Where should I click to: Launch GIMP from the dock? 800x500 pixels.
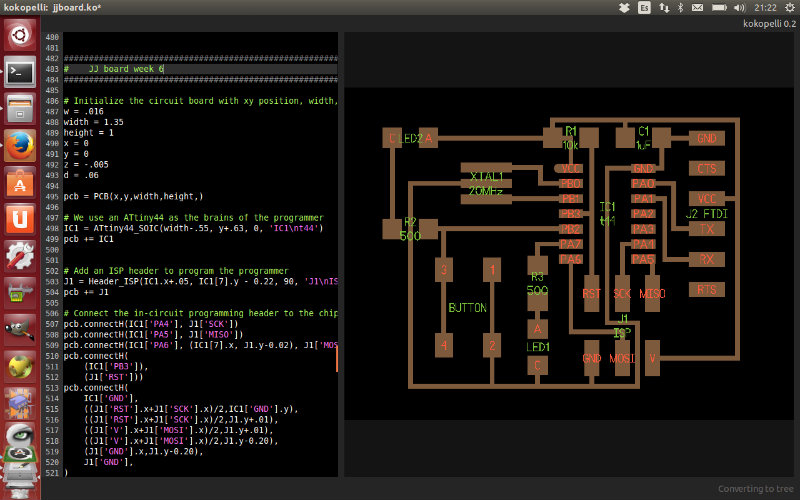coord(20,329)
